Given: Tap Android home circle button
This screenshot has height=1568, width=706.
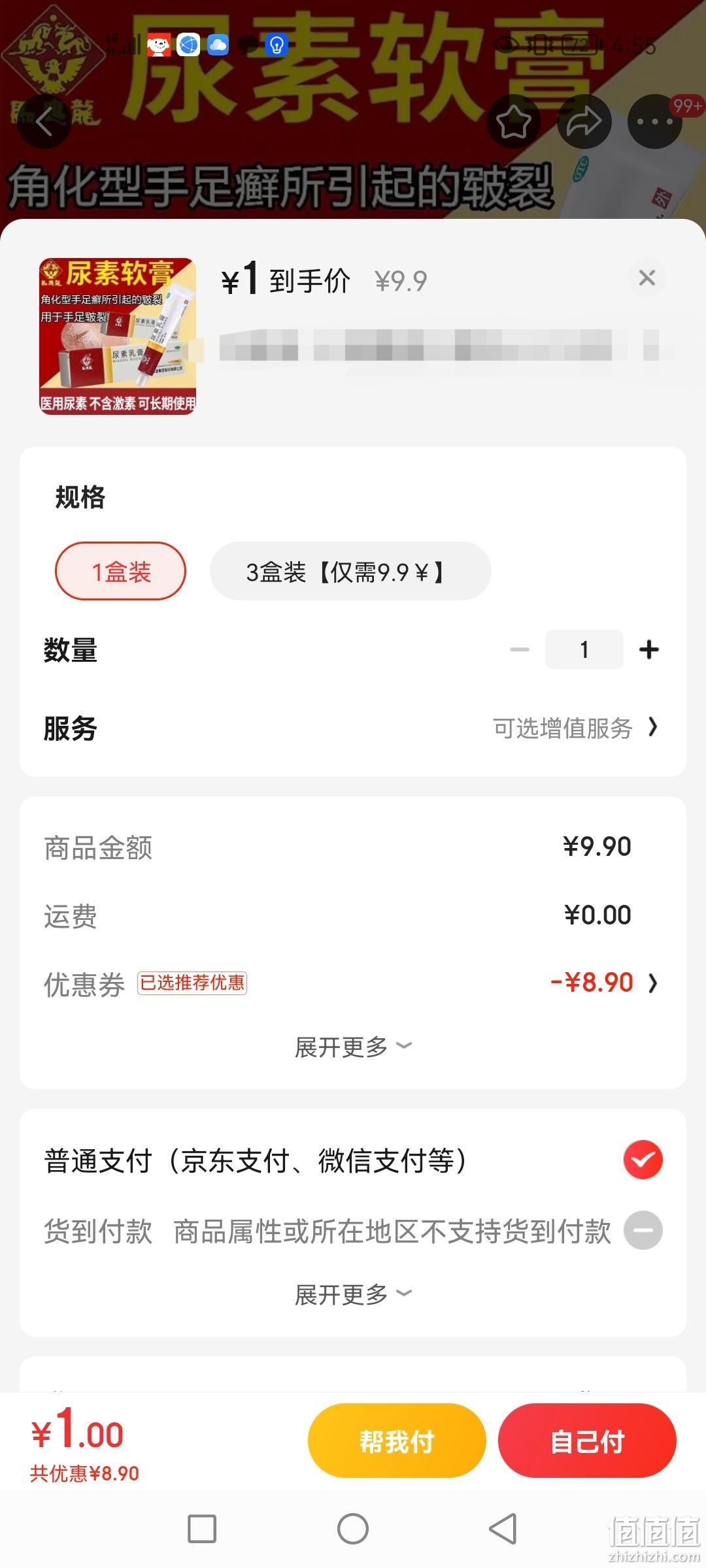Looking at the screenshot, I should coord(353,1529).
